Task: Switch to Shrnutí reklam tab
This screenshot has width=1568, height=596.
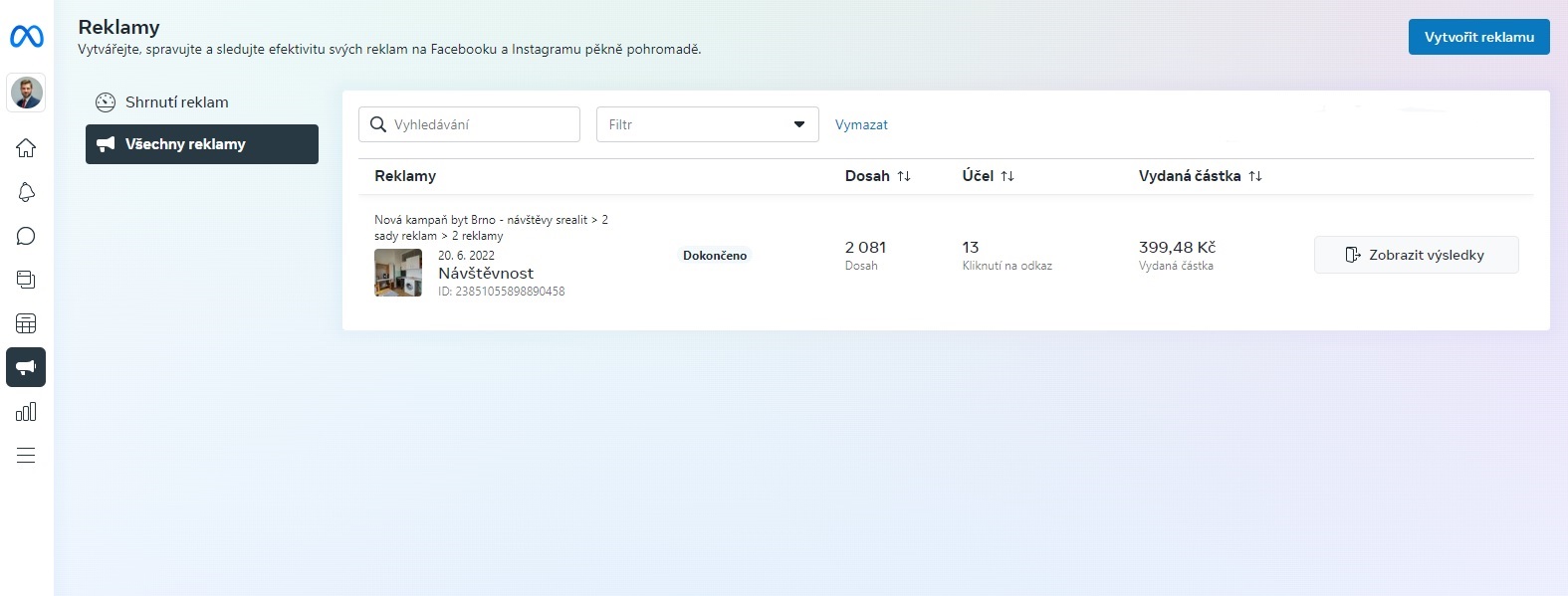Action: tap(176, 102)
